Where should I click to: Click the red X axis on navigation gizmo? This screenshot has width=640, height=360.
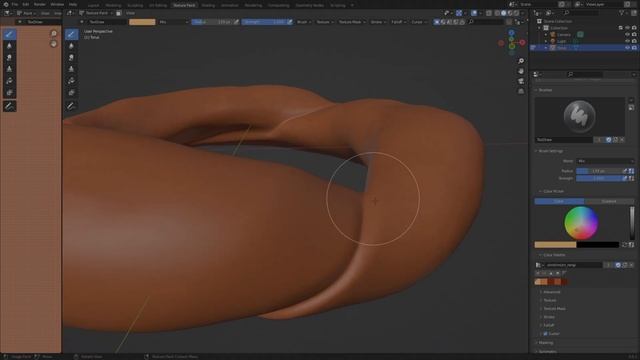pos(522,42)
